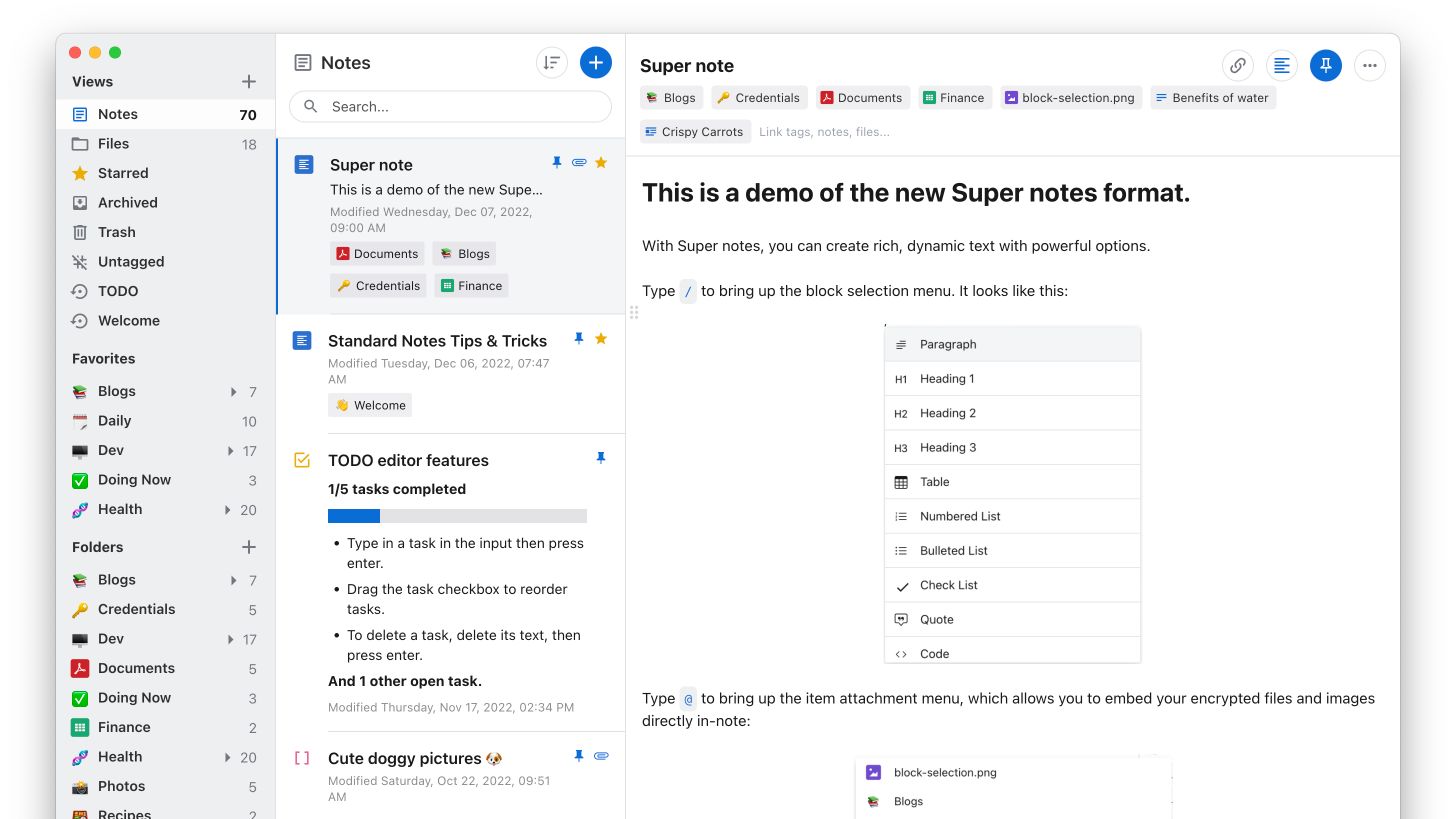
Task: Click the Benefits of water linked note
Action: [1212, 98]
